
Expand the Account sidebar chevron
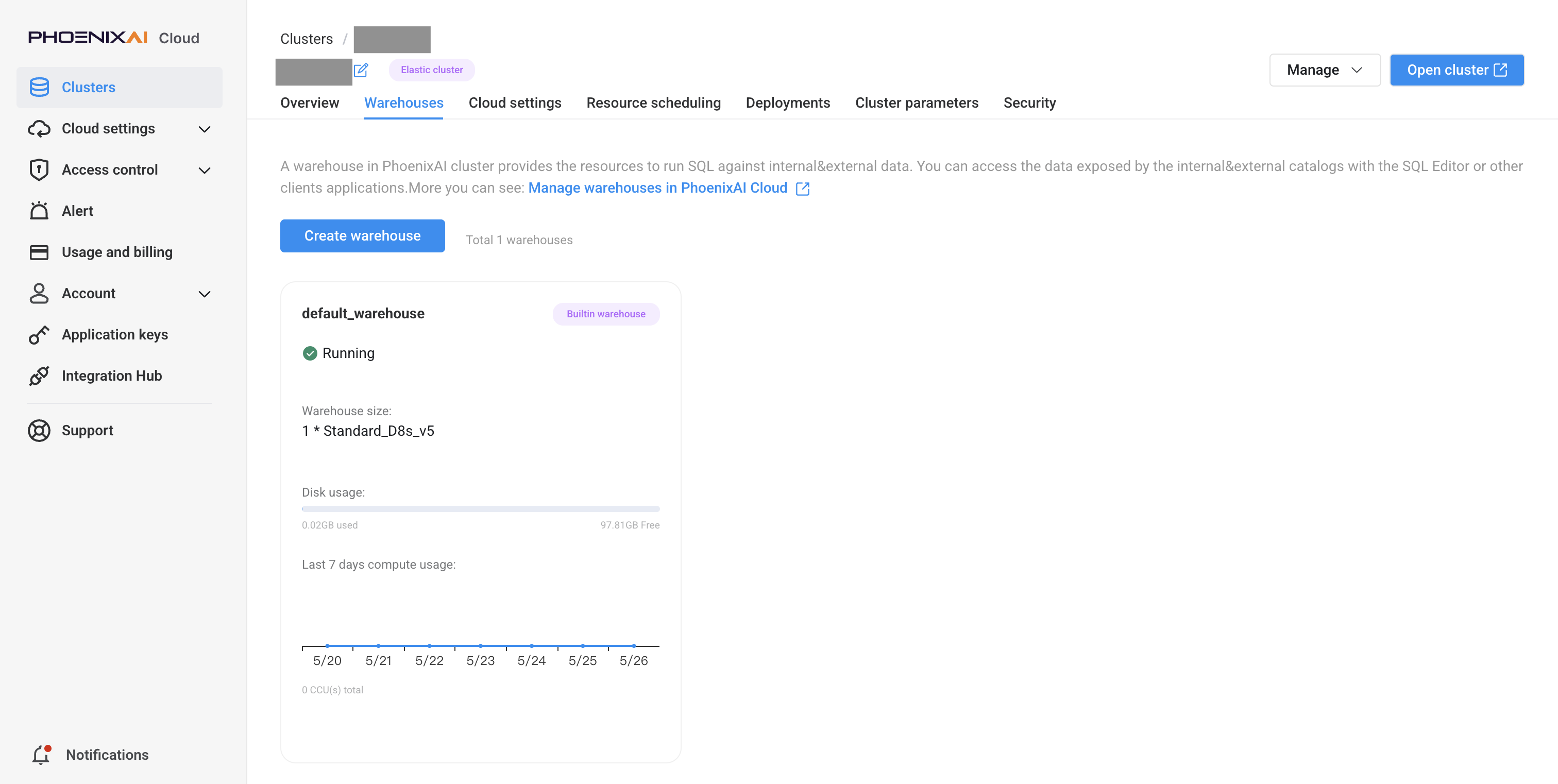coord(205,294)
